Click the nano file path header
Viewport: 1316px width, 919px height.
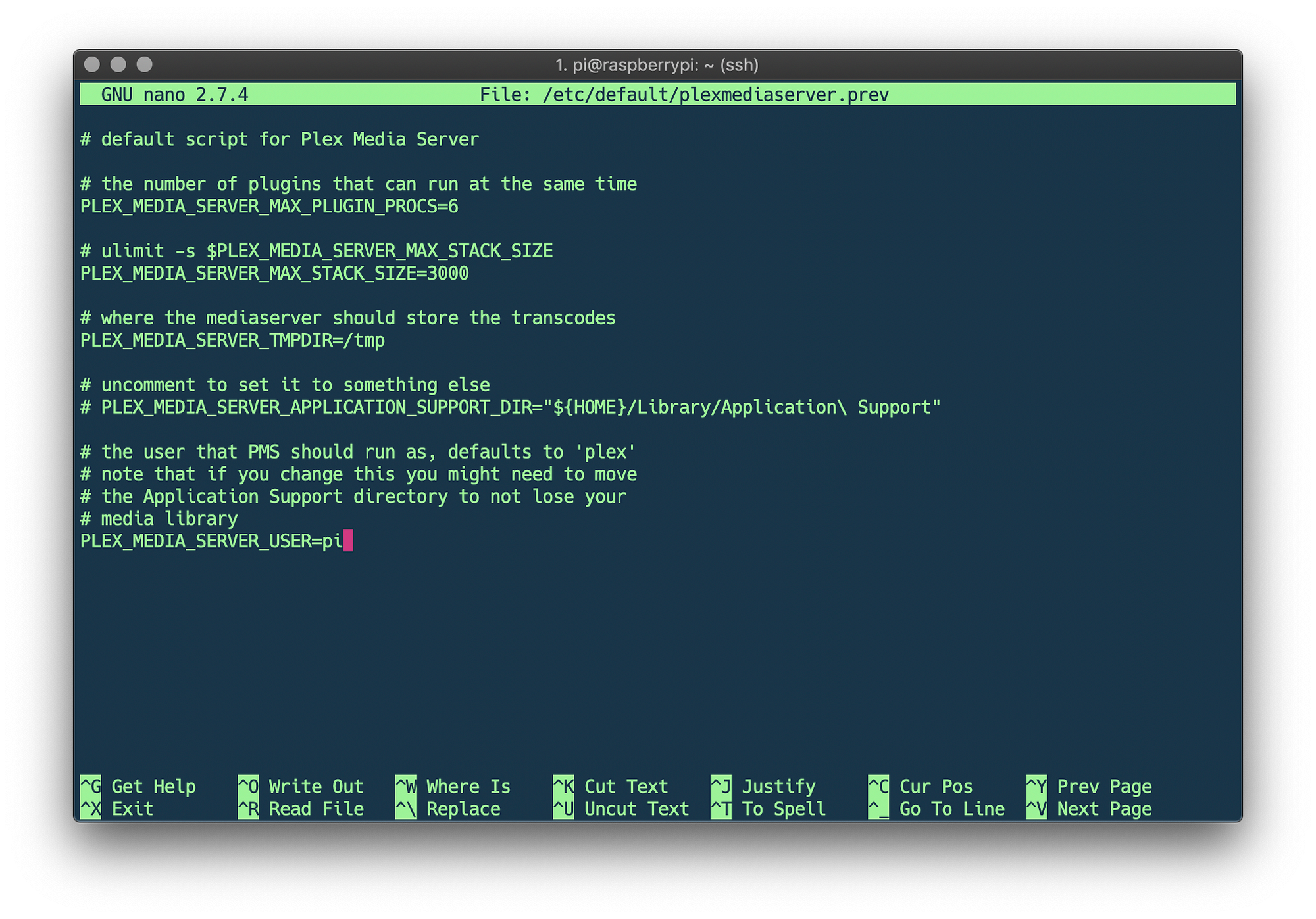click(684, 95)
